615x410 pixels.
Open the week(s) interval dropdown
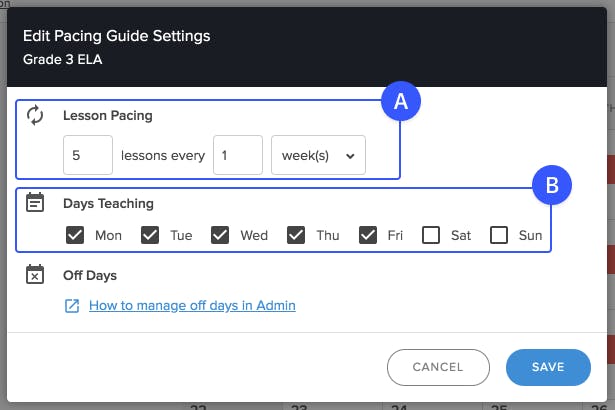point(318,155)
